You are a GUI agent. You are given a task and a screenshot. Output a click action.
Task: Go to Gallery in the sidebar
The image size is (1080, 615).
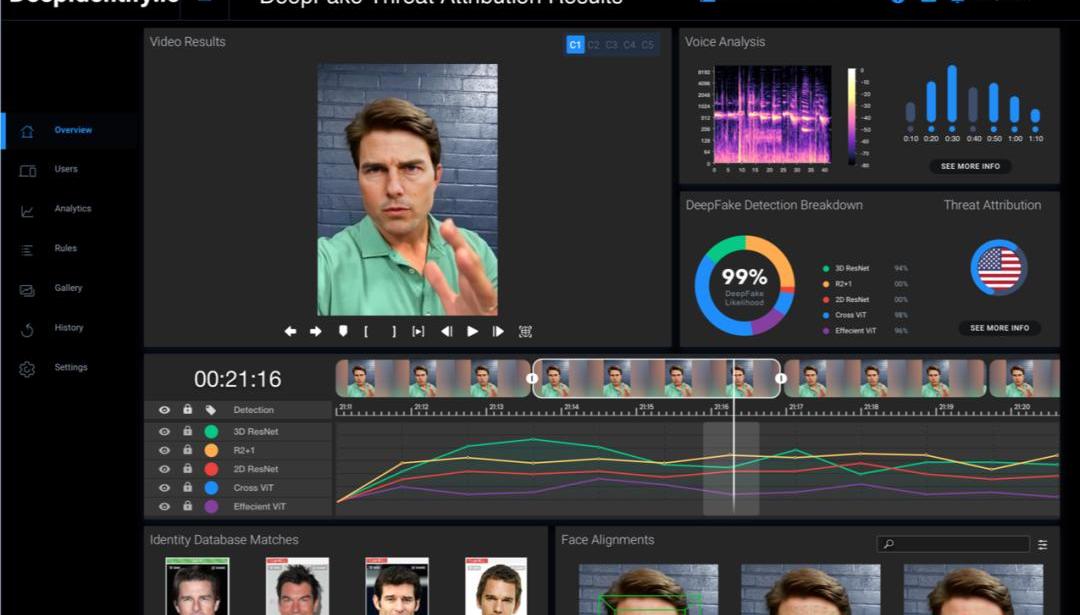(x=68, y=288)
